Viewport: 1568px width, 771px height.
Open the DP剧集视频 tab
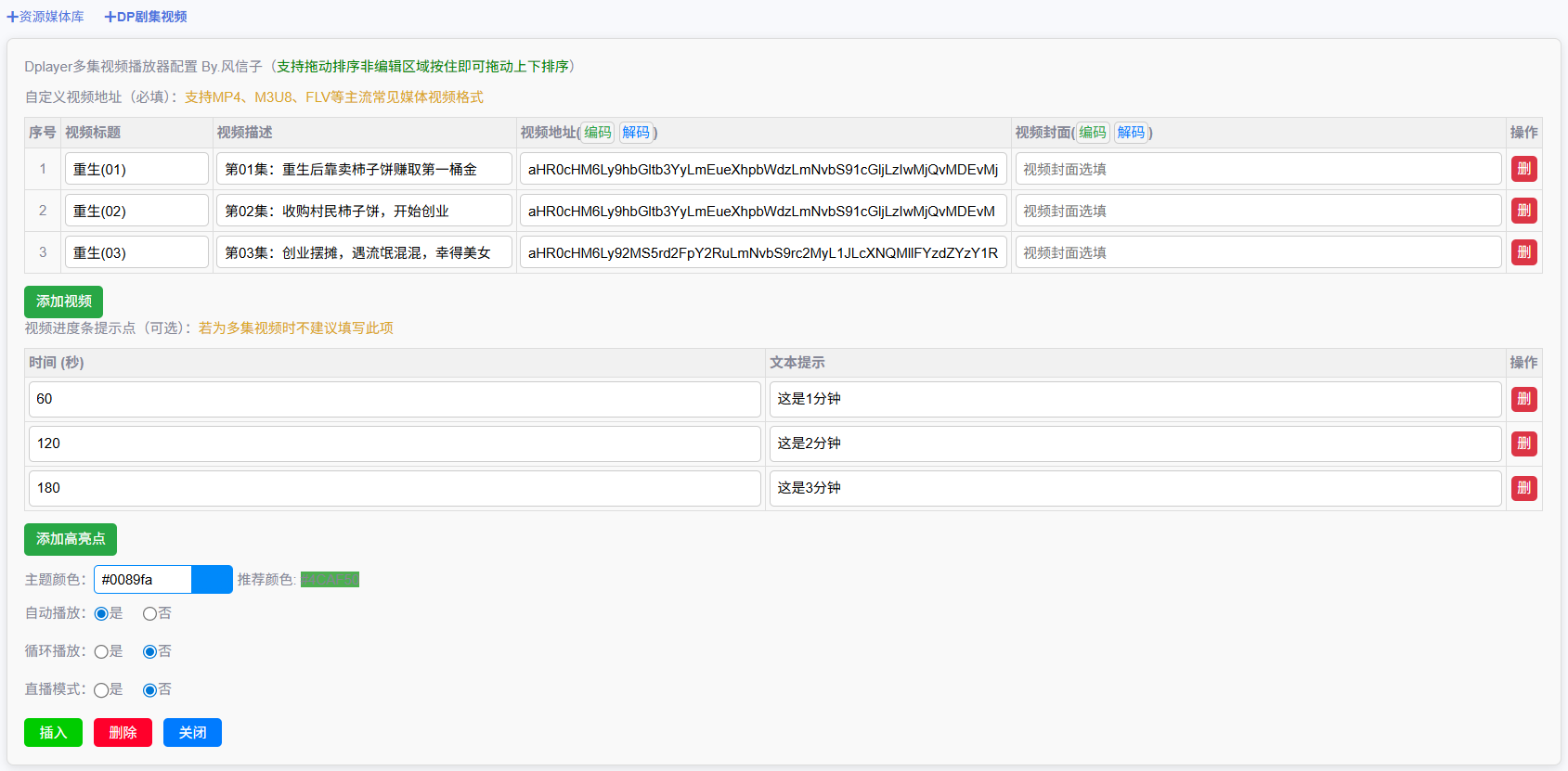146,17
